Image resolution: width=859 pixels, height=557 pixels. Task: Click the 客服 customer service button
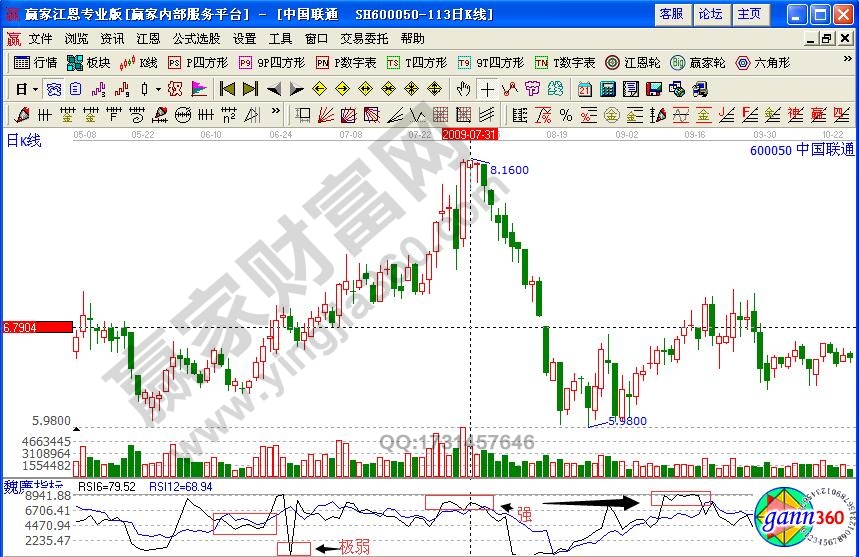pos(672,13)
